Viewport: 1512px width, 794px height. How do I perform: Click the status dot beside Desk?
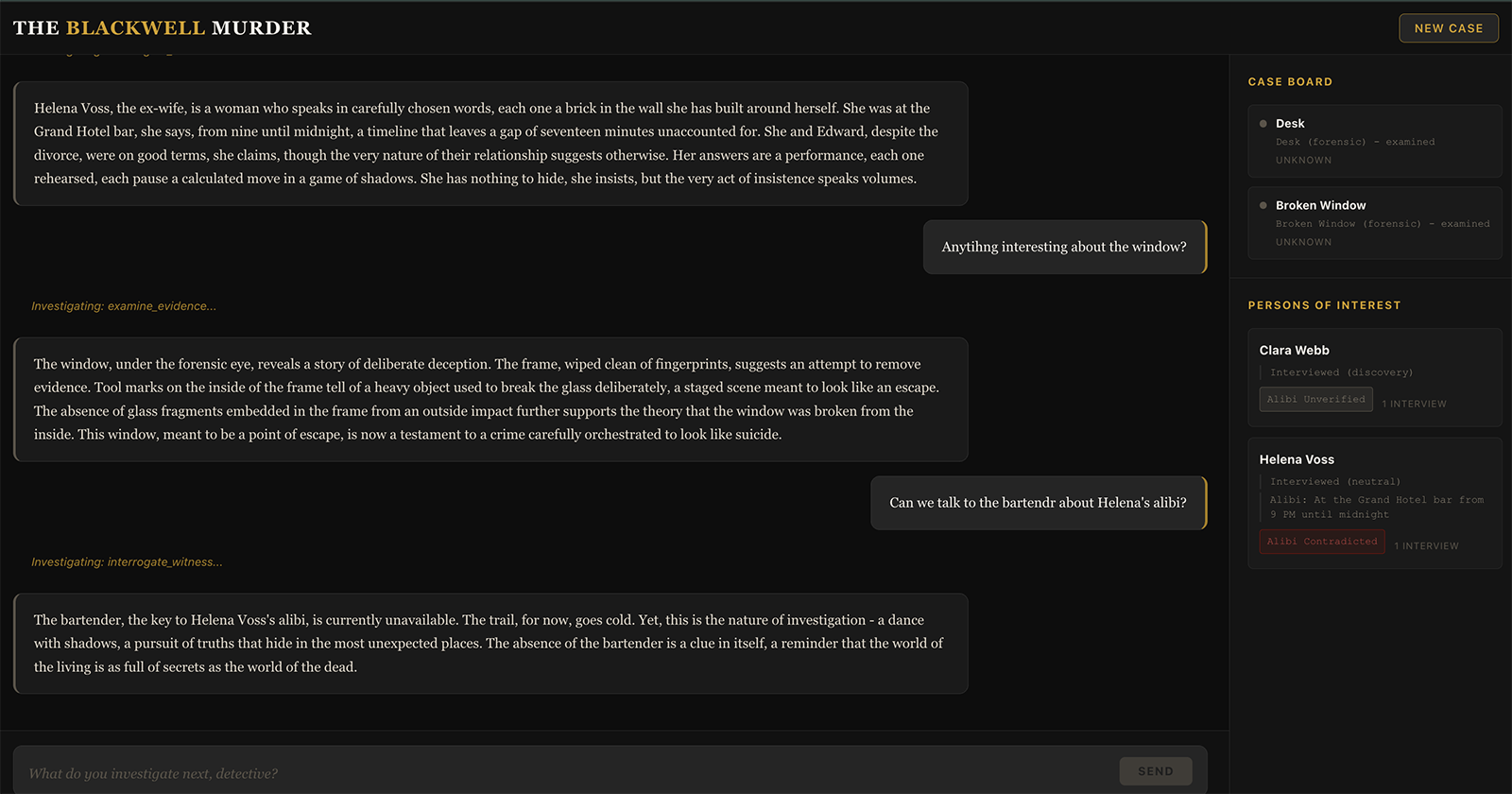[1263, 124]
